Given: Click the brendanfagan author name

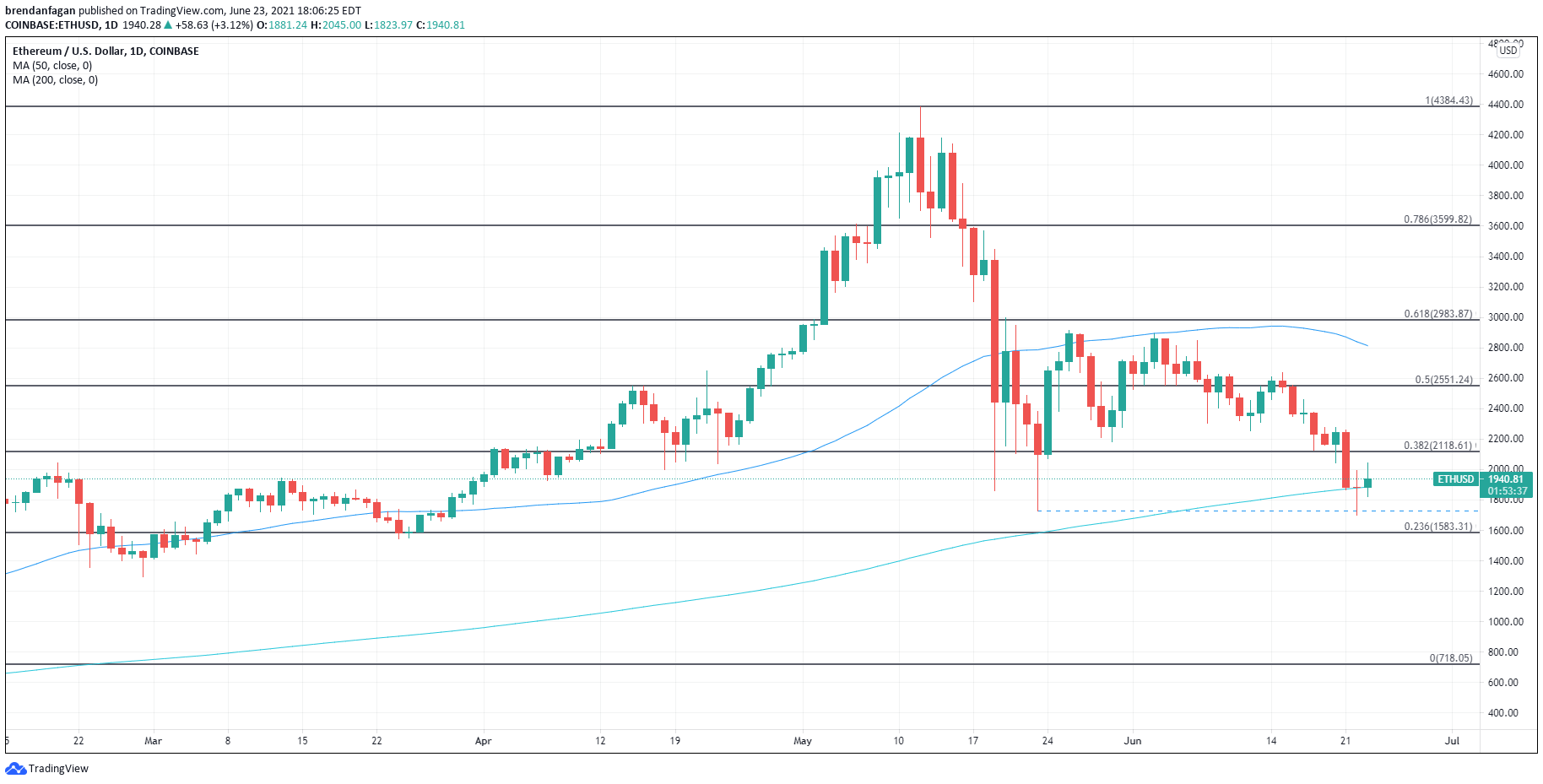Looking at the screenshot, I should 41,11.
